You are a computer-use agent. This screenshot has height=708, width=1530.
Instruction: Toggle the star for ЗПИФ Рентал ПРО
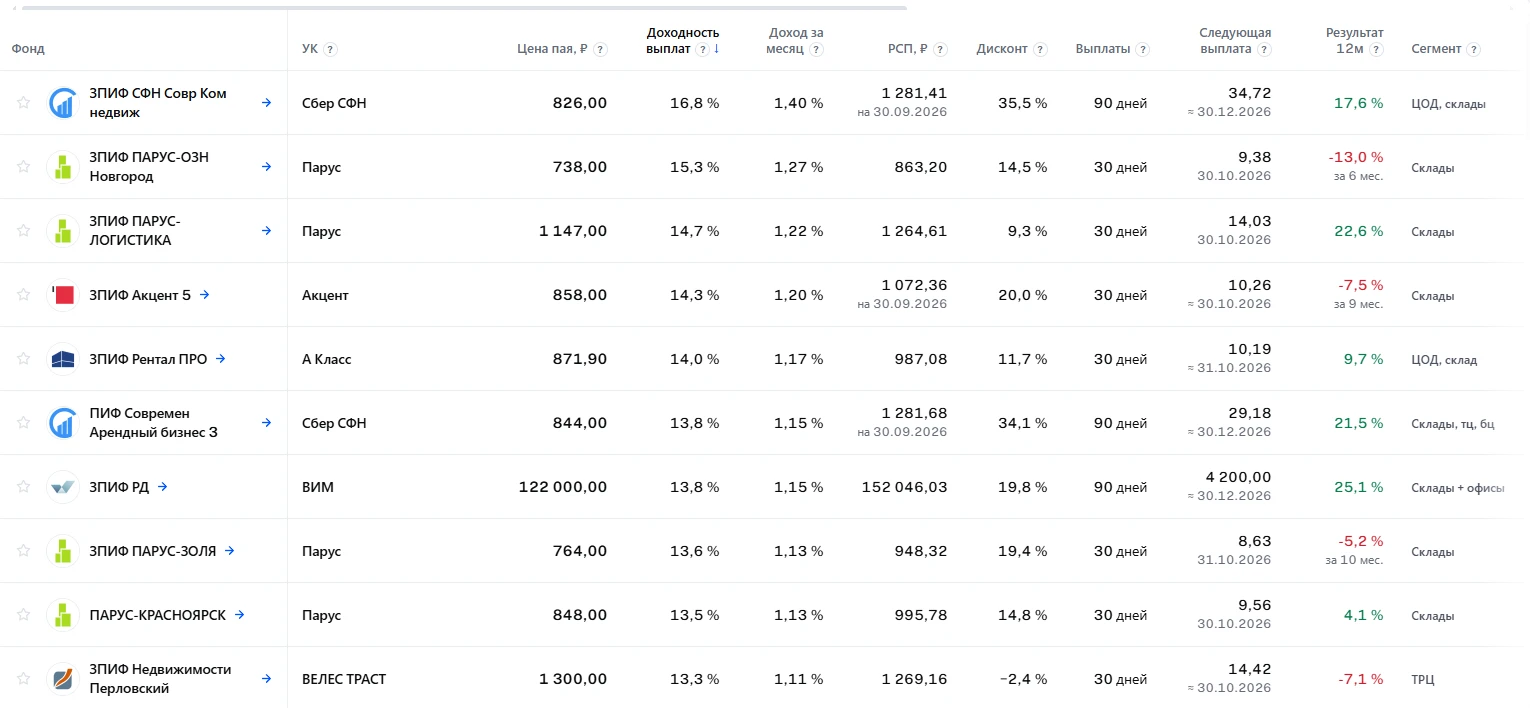point(23,358)
